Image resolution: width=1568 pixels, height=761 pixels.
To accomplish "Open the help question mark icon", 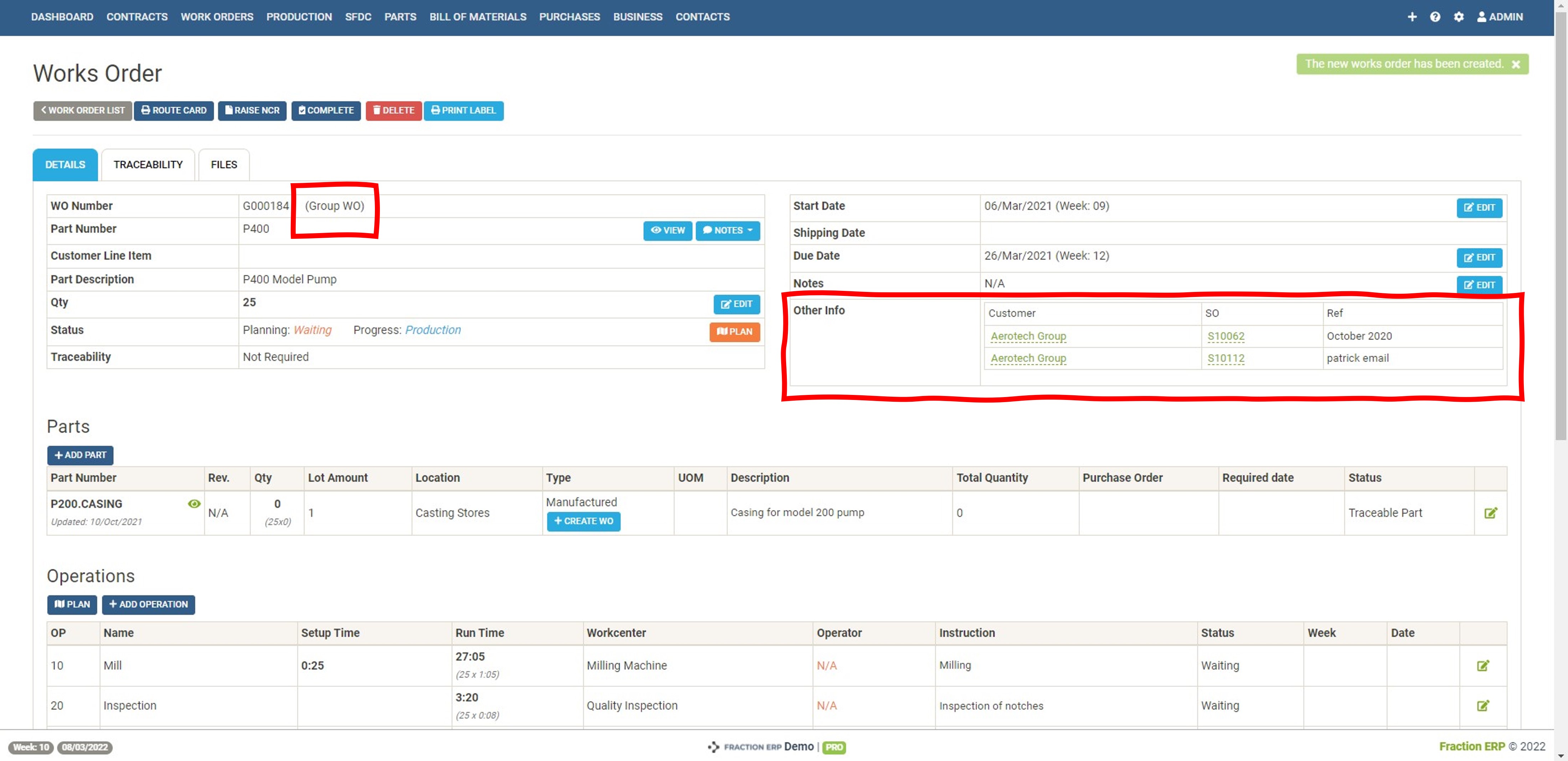I will 1435,16.
